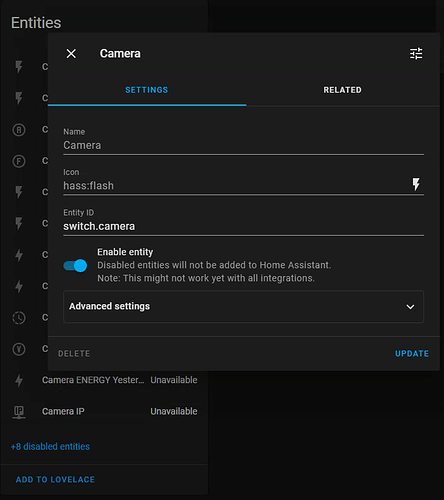Show the +8 disabled entities link
The height and width of the screenshot is (500, 444).
point(50,447)
